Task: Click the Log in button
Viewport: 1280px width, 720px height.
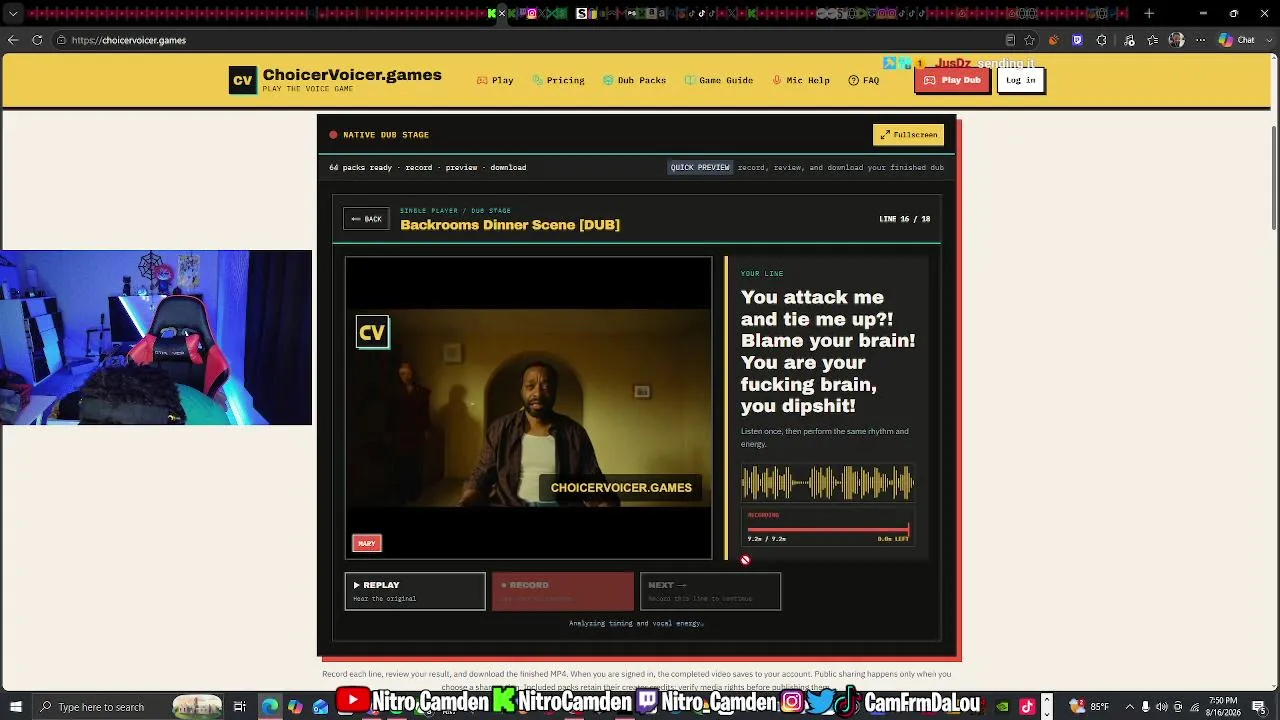Action: 1020,80
